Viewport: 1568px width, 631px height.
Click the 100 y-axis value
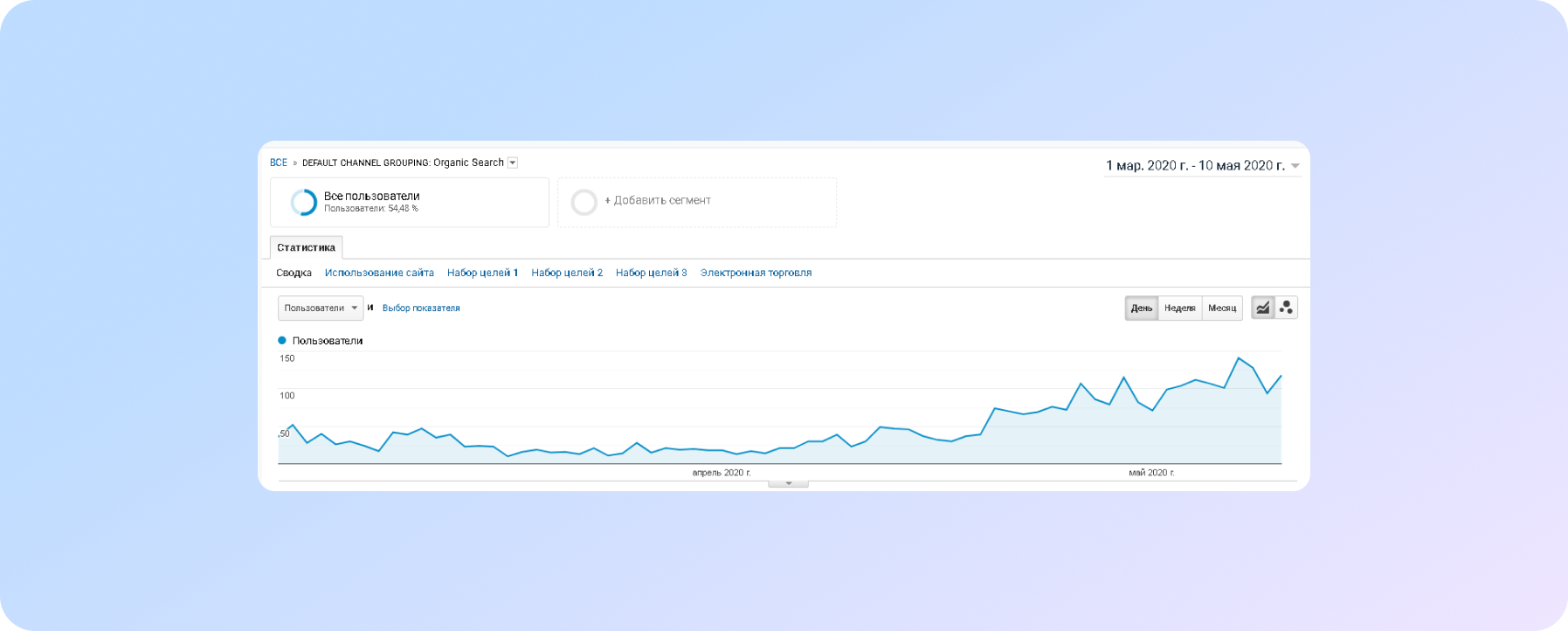coord(287,396)
